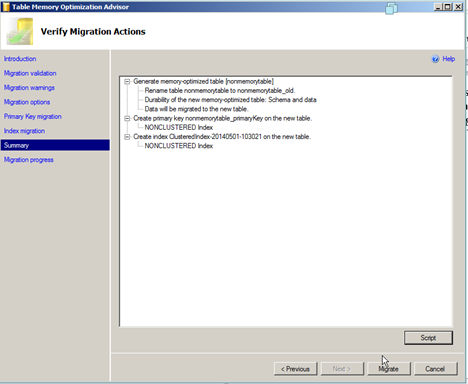This screenshot has width=468, height=384.
Task: Open Migration progress page
Action: pyautogui.click(x=29, y=160)
